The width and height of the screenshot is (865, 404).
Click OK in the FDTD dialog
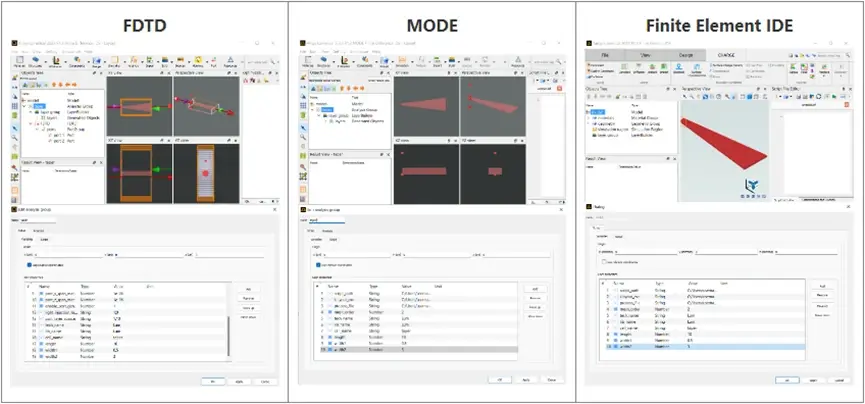213,381
